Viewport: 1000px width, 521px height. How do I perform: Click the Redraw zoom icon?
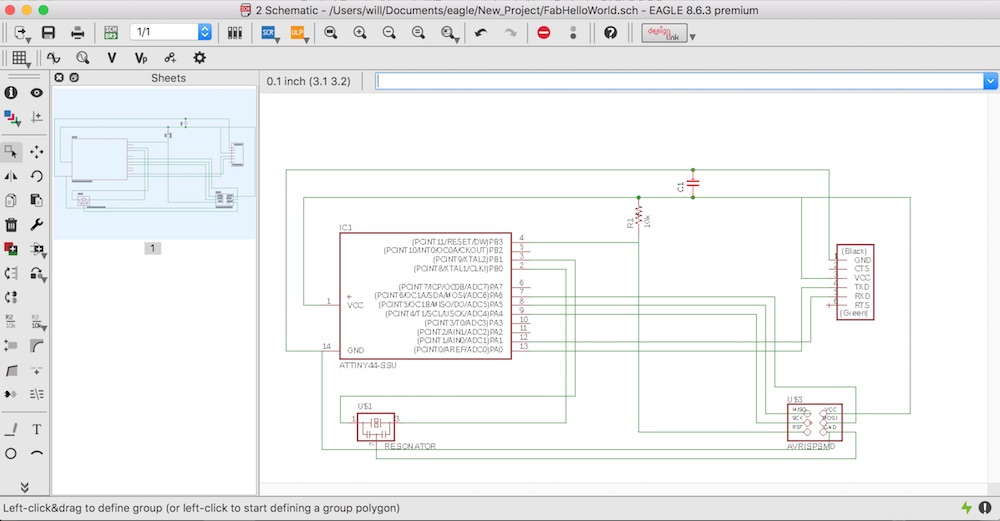point(418,33)
